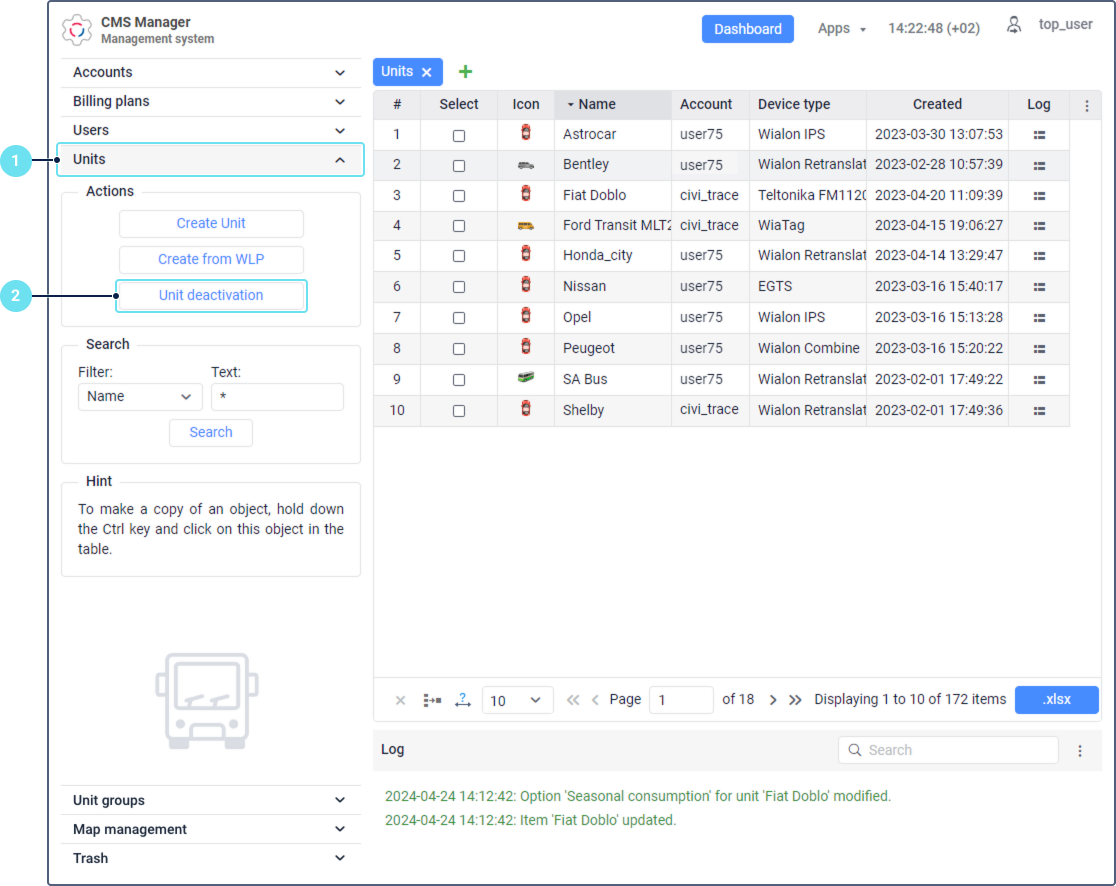Click Create Unit button

coord(211,223)
